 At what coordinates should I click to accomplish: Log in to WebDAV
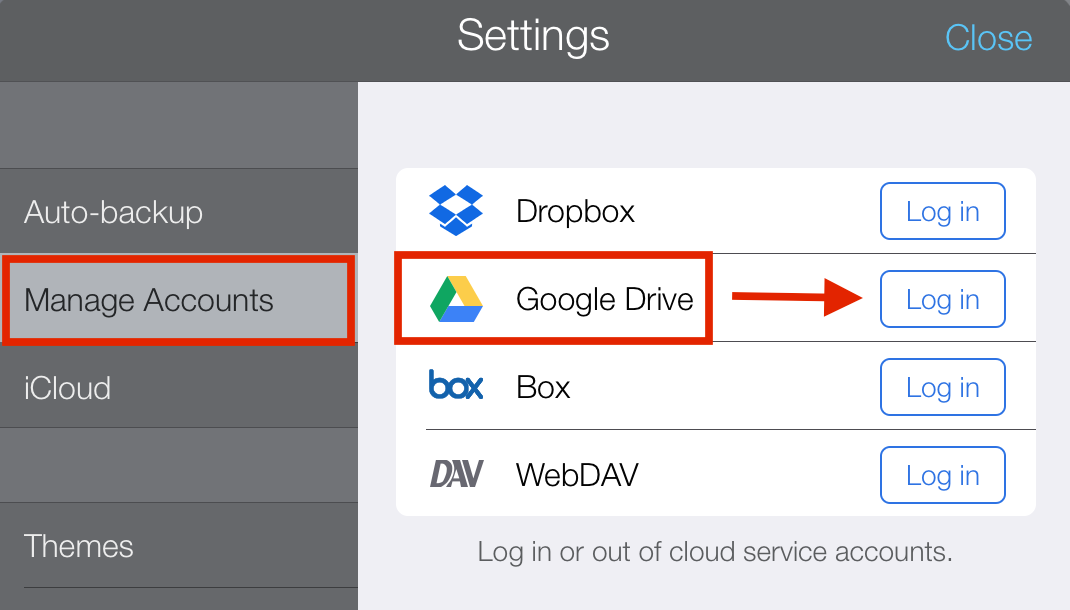[942, 475]
